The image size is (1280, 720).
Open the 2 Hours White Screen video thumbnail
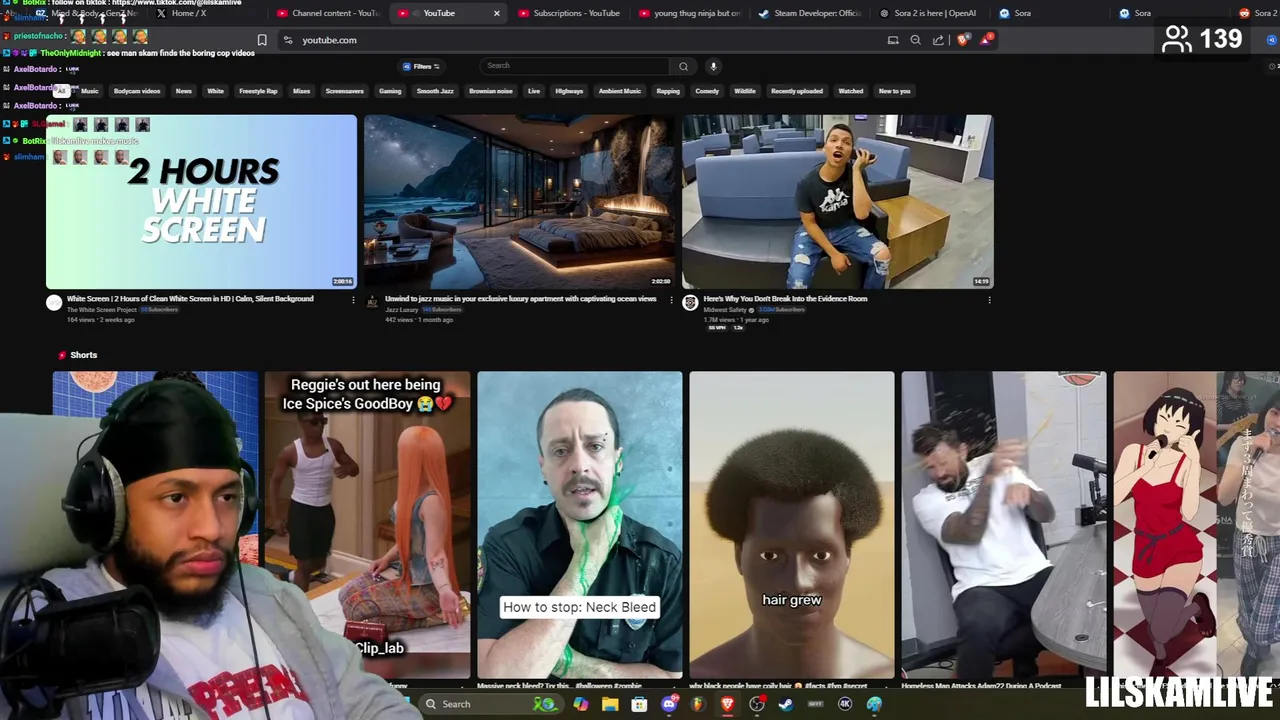(201, 202)
